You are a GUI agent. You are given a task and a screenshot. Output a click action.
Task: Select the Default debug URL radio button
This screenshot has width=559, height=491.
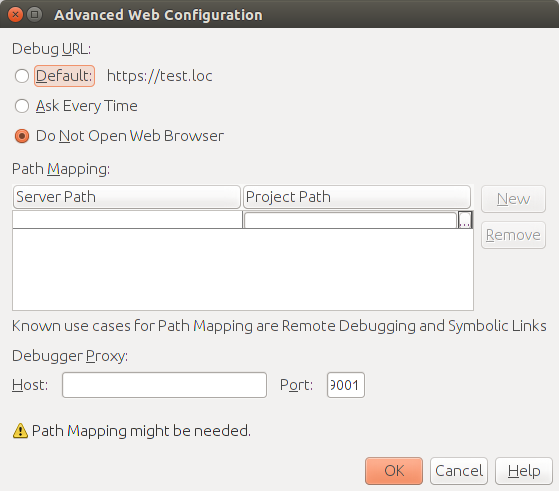22,76
